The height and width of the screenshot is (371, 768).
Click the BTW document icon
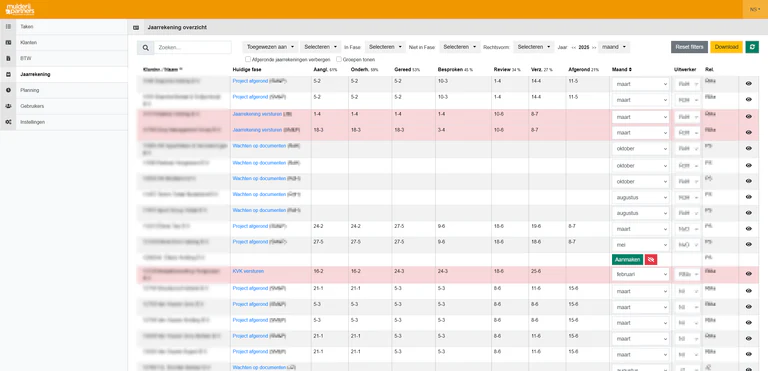click(x=8, y=58)
